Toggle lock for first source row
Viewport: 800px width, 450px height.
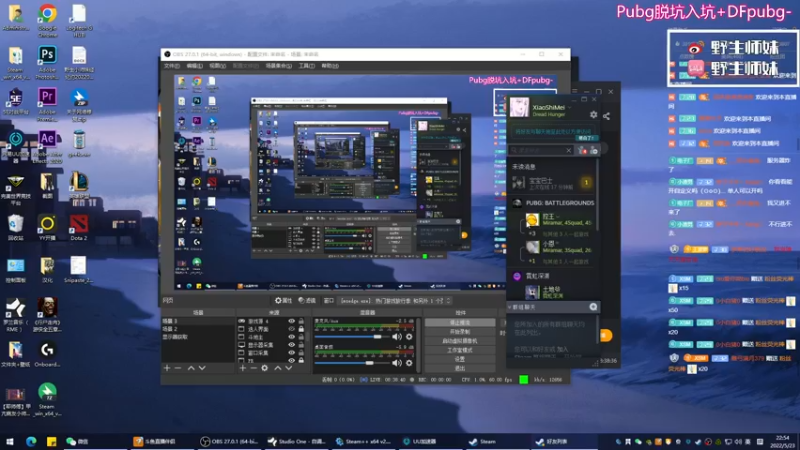click(x=302, y=321)
